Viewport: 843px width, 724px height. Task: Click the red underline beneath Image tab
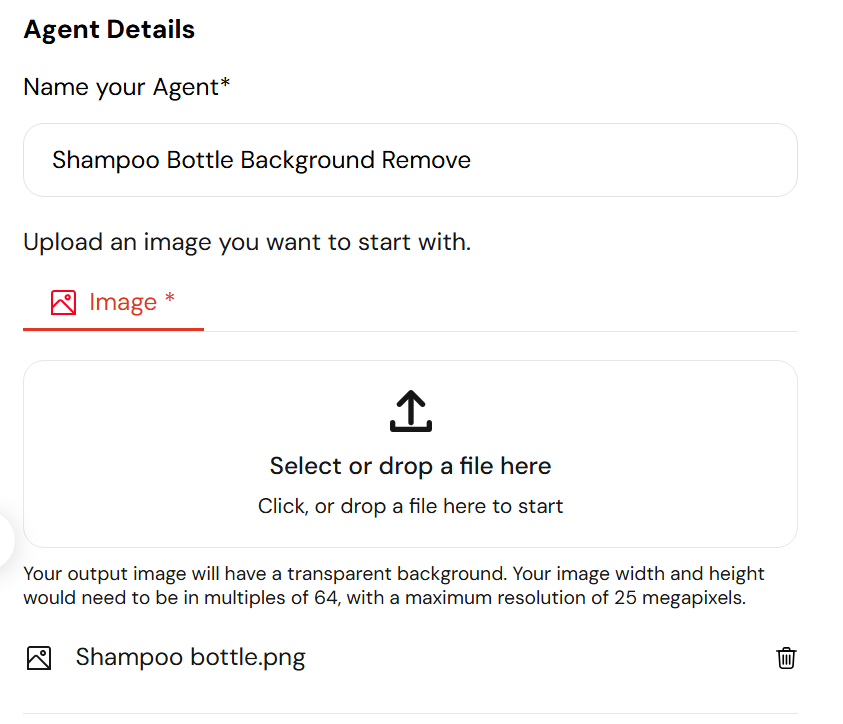point(113,329)
